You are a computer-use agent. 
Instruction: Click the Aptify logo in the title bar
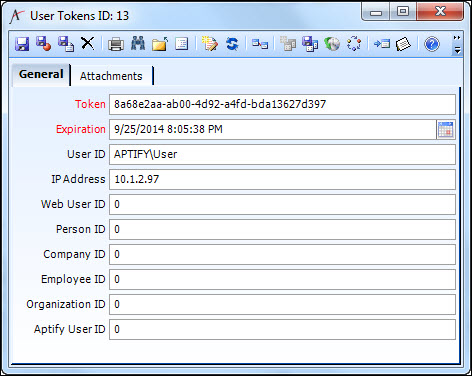(17, 16)
